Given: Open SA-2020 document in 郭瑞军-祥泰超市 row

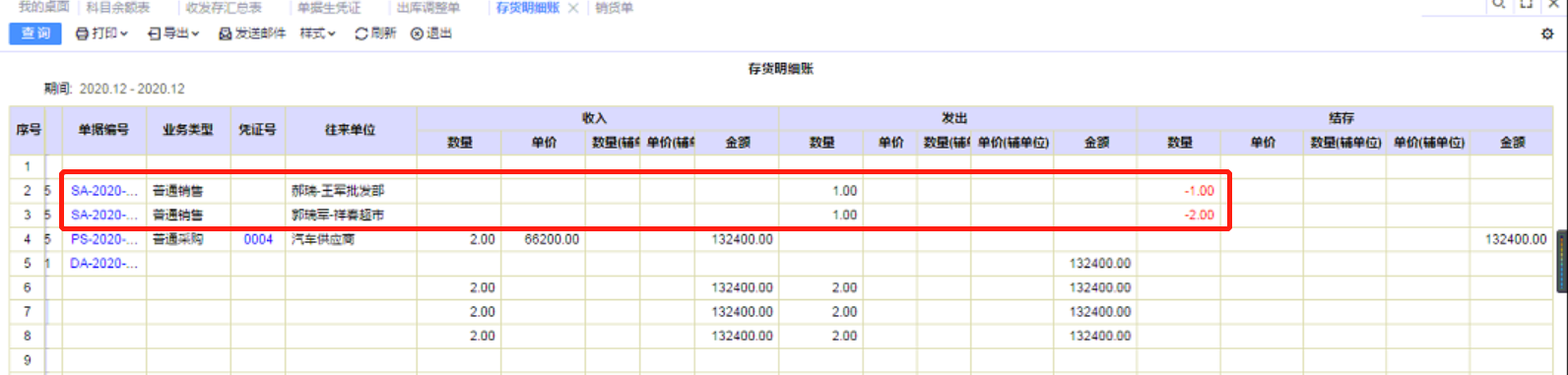Looking at the screenshot, I should click(104, 215).
